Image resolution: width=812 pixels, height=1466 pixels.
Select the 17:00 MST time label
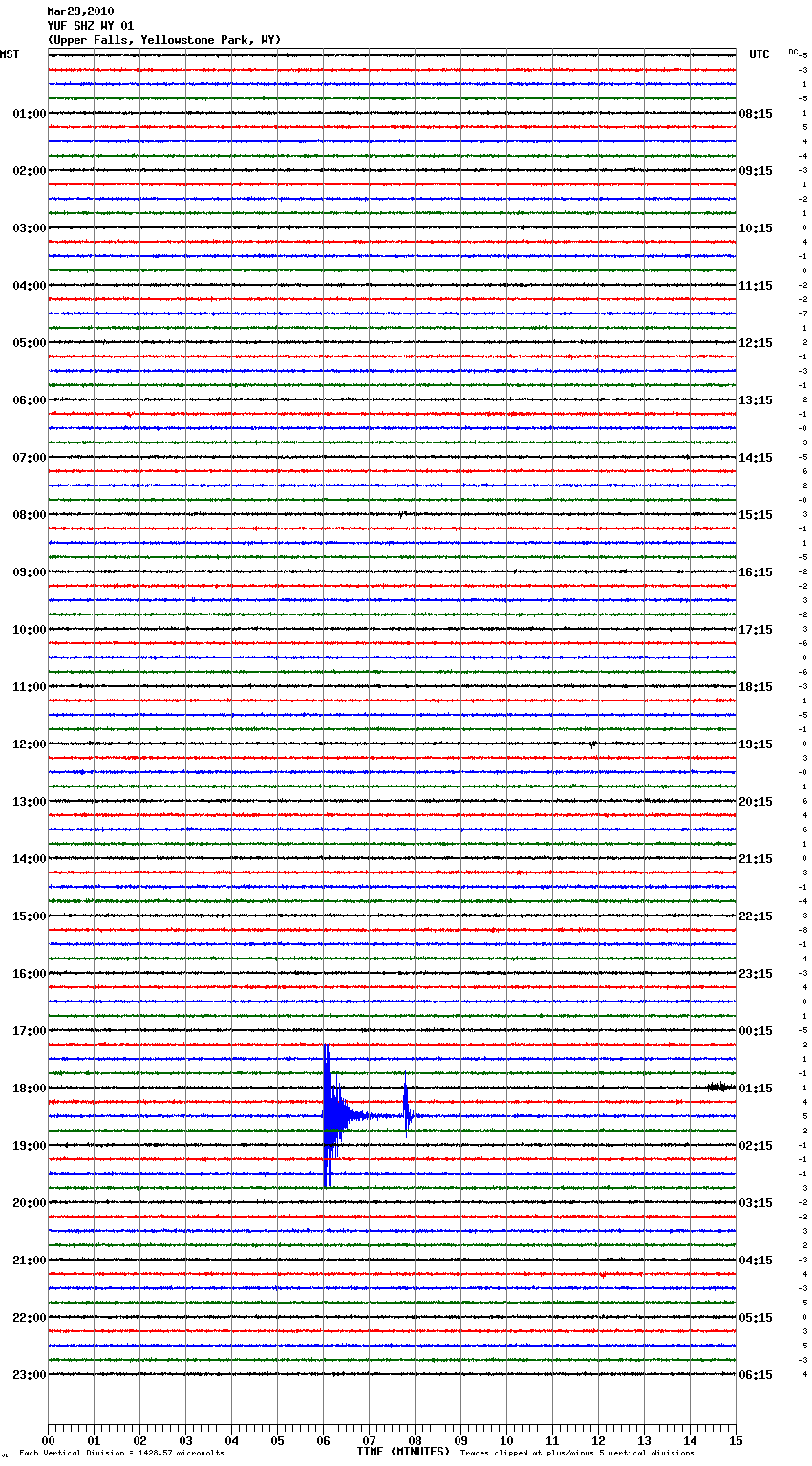coord(30,1031)
